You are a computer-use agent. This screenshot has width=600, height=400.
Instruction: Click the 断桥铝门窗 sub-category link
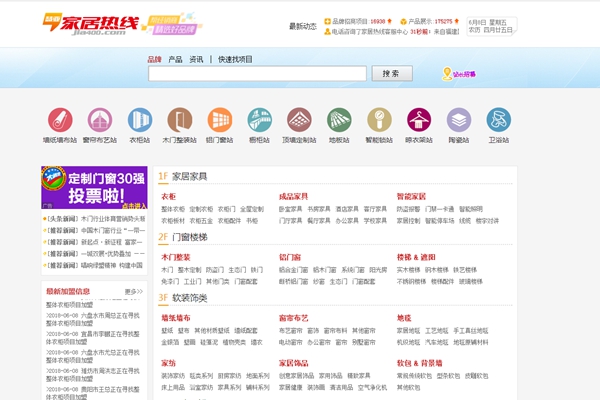click(293, 282)
